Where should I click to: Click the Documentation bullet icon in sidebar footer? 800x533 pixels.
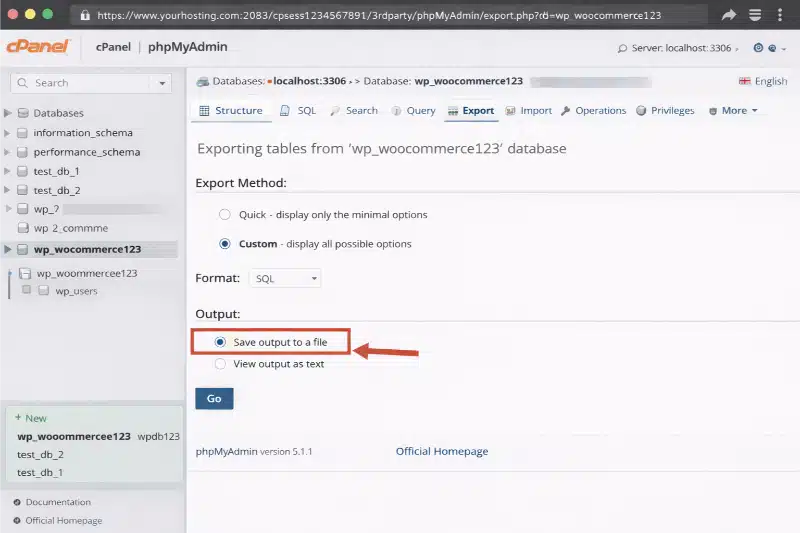(x=17, y=502)
